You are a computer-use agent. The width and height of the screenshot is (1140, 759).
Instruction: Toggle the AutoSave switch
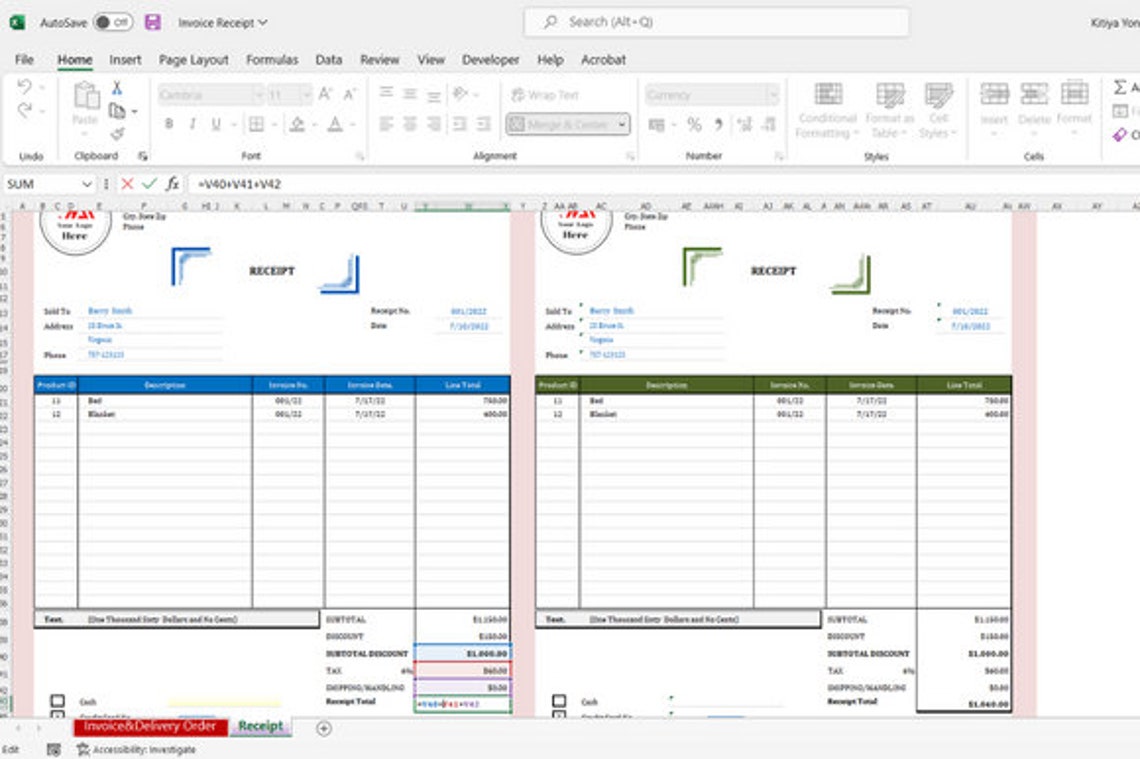[113, 23]
